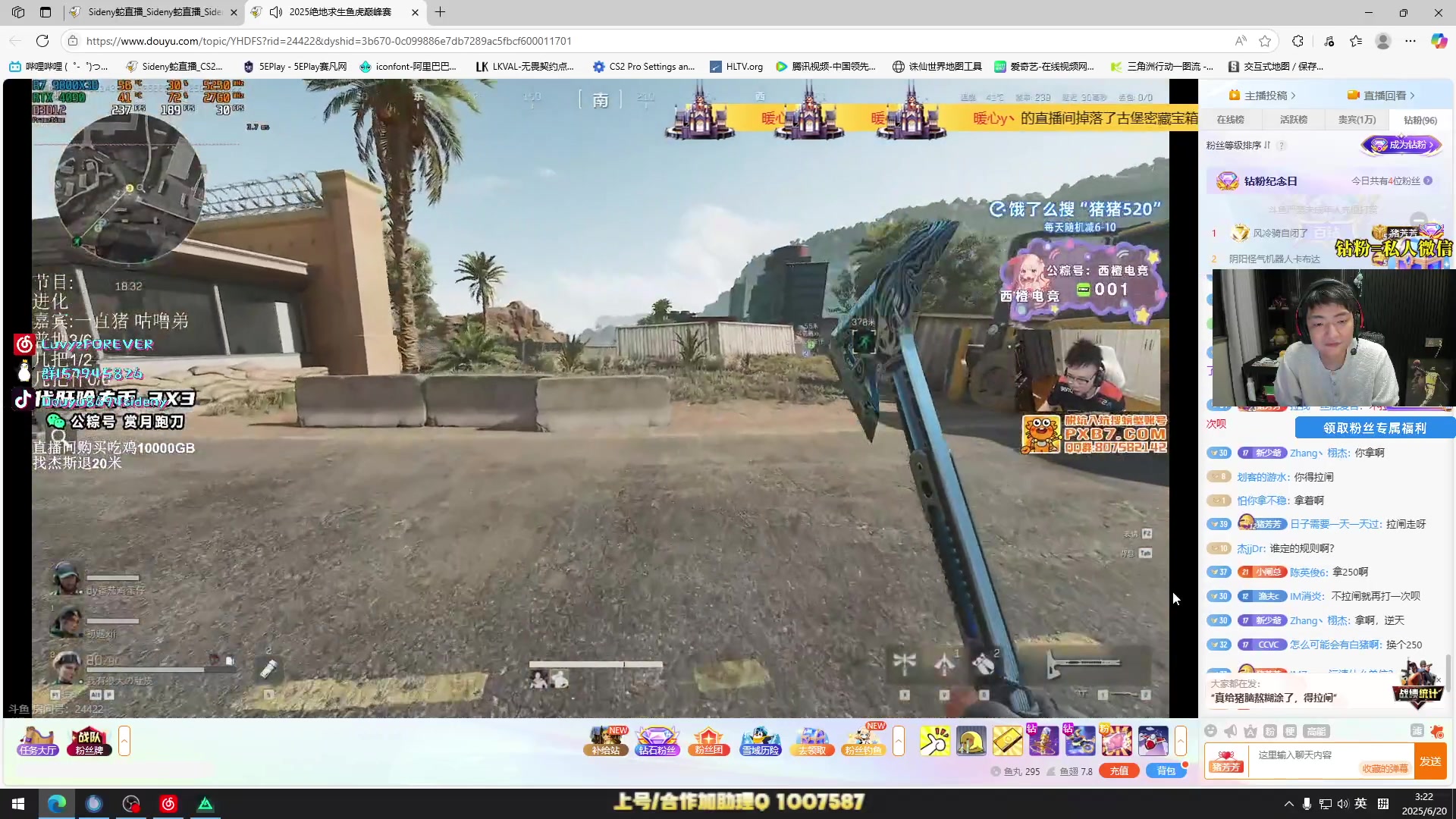Click the 粉 fan danmaku icon in chat toolbar
The width and height of the screenshot is (1456, 819).
tap(1270, 731)
